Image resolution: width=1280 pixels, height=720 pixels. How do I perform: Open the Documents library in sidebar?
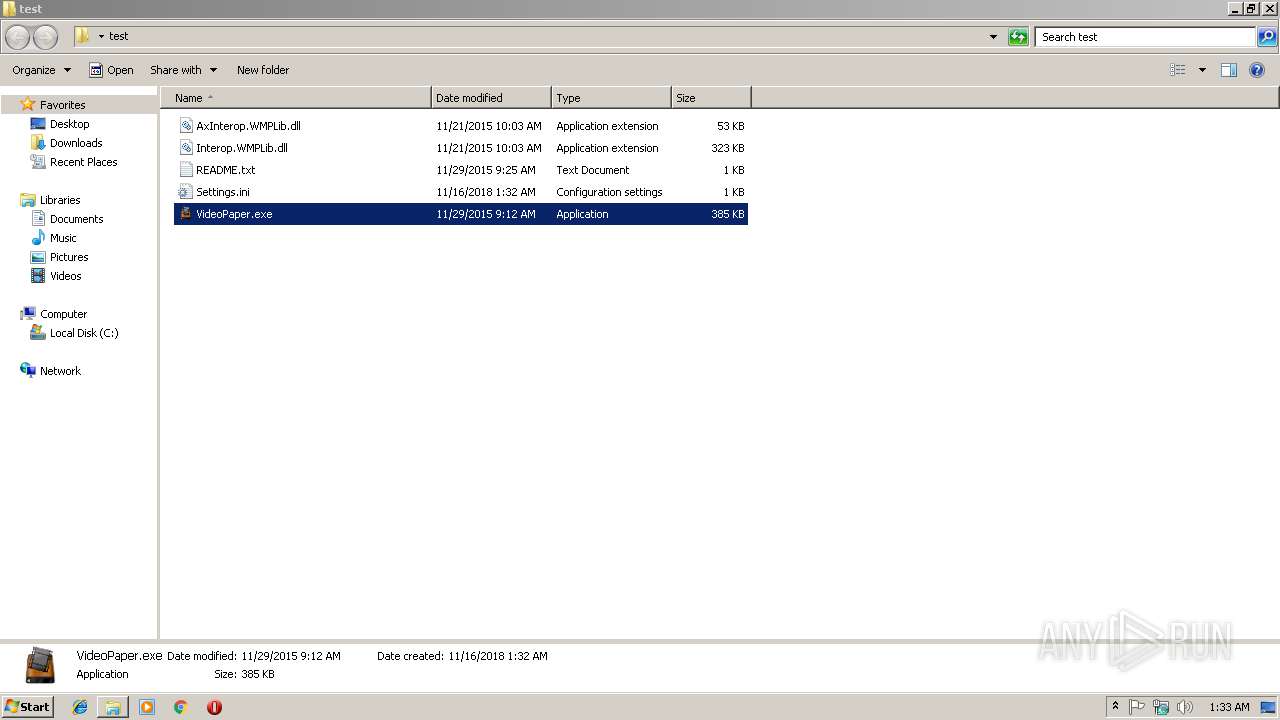pos(76,219)
